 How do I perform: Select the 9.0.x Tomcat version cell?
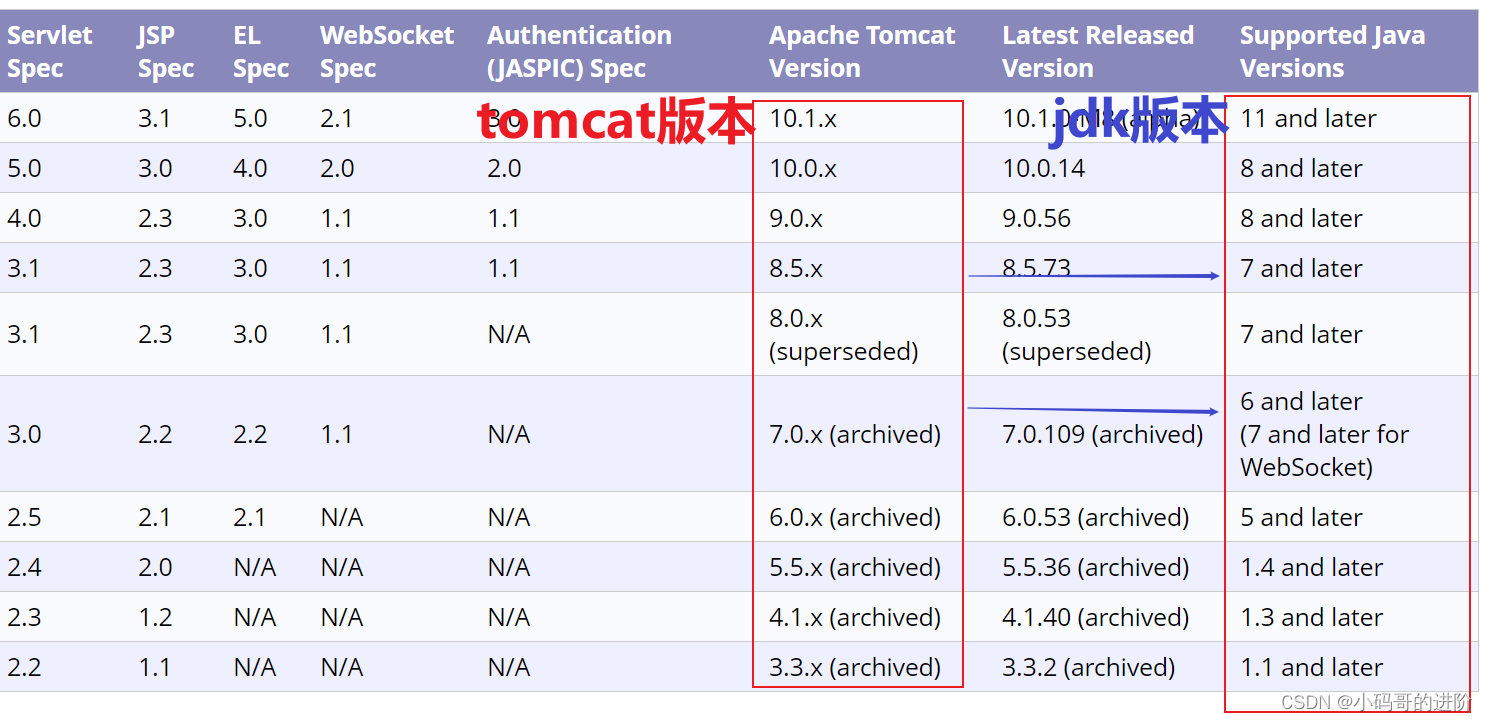click(796, 218)
